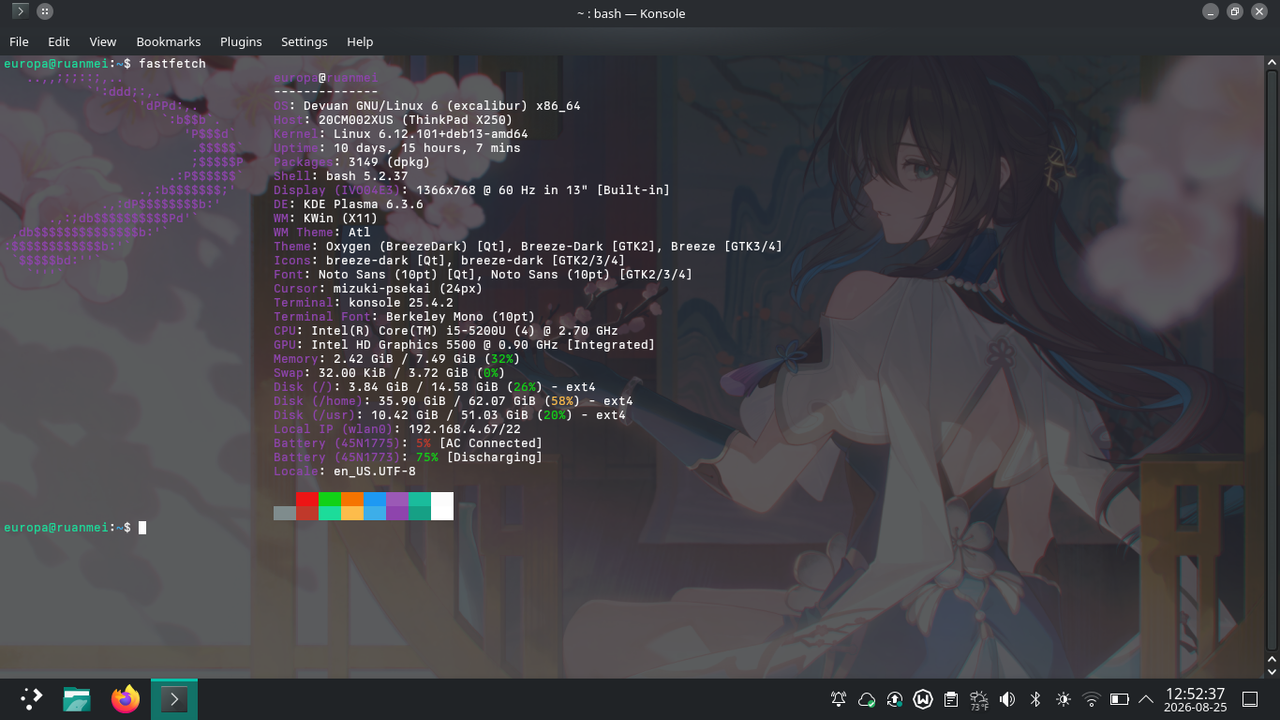Screen dimensions: 1280x720
Task: Open the weather widget showing 73 °F
Action: (x=979, y=699)
